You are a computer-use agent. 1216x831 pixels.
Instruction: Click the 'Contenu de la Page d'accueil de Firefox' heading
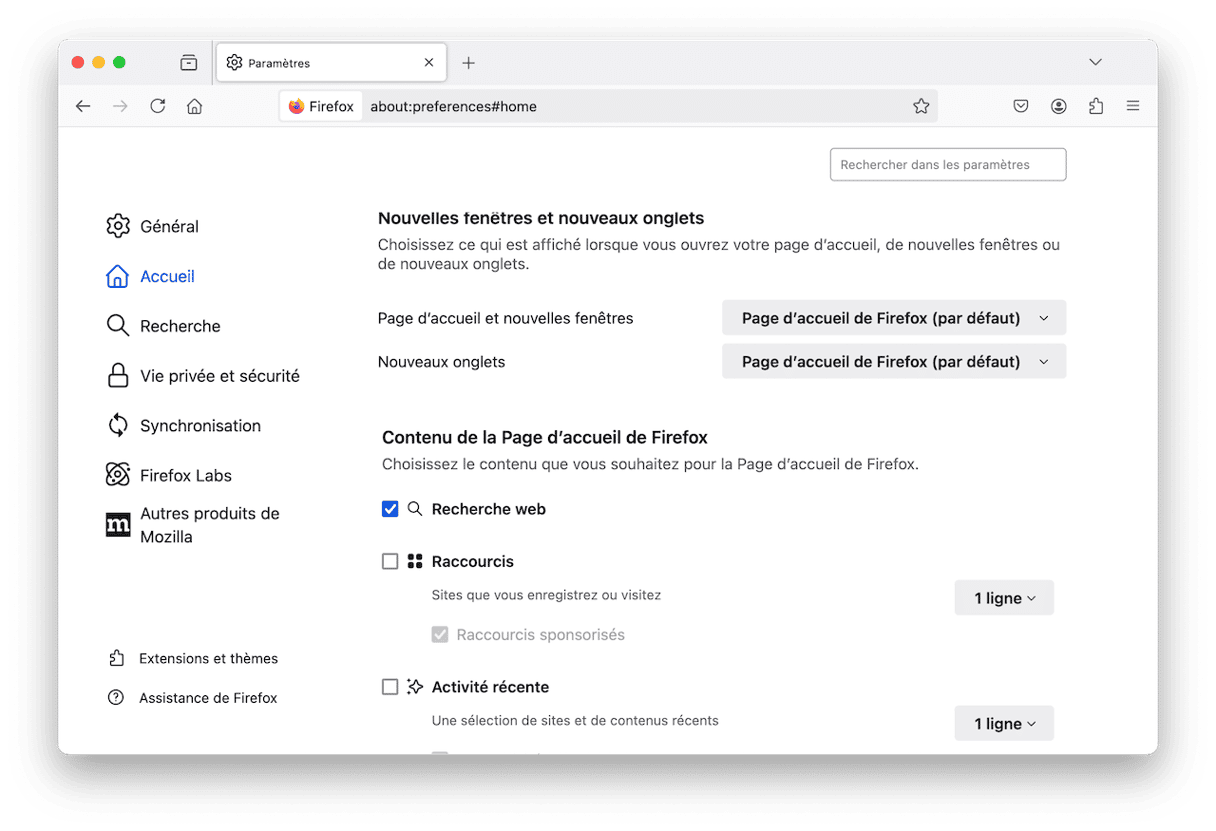pyautogui.click(x=545, y=437)
